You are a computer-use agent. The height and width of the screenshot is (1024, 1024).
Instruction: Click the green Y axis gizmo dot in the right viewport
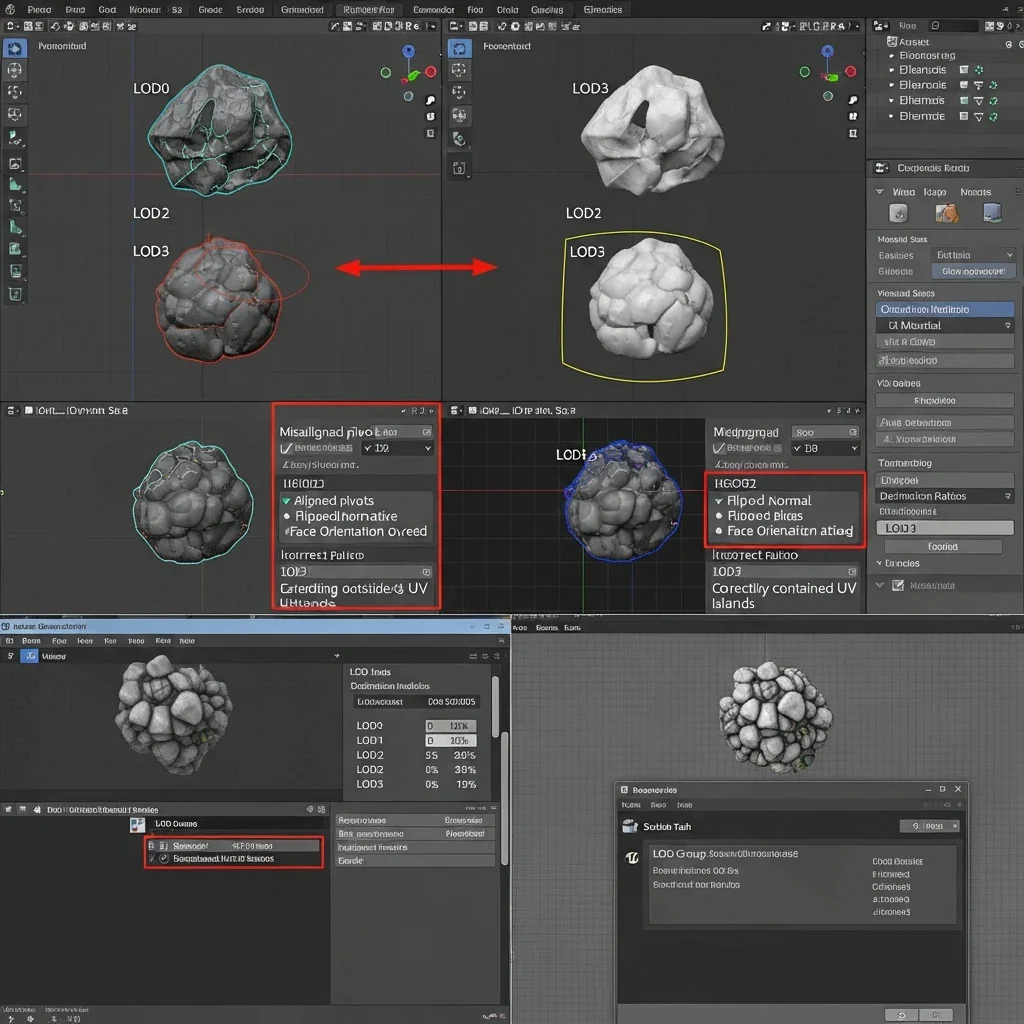pos(804,72)
